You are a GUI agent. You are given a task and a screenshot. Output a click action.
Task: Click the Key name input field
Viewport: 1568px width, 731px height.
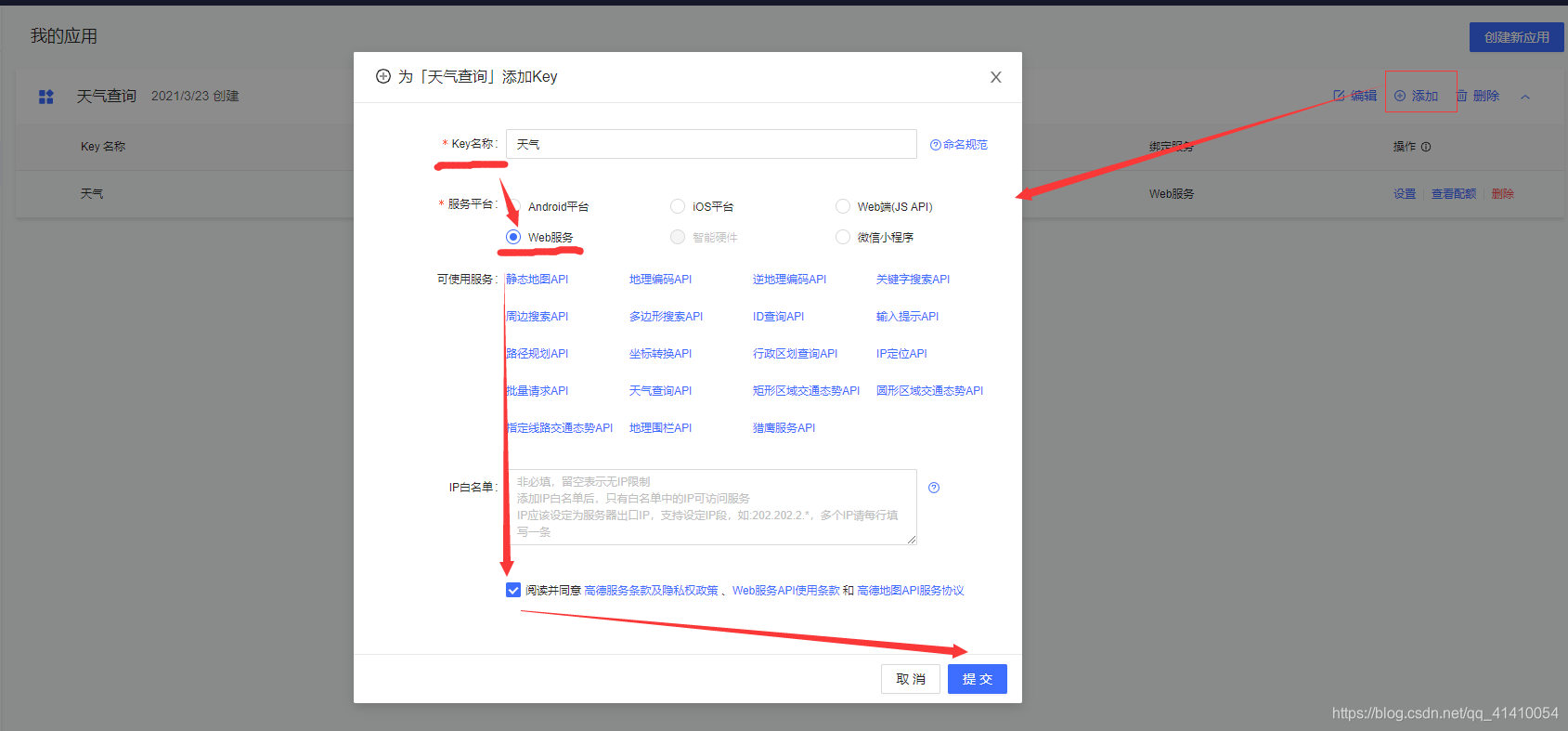tap(711, 144)
